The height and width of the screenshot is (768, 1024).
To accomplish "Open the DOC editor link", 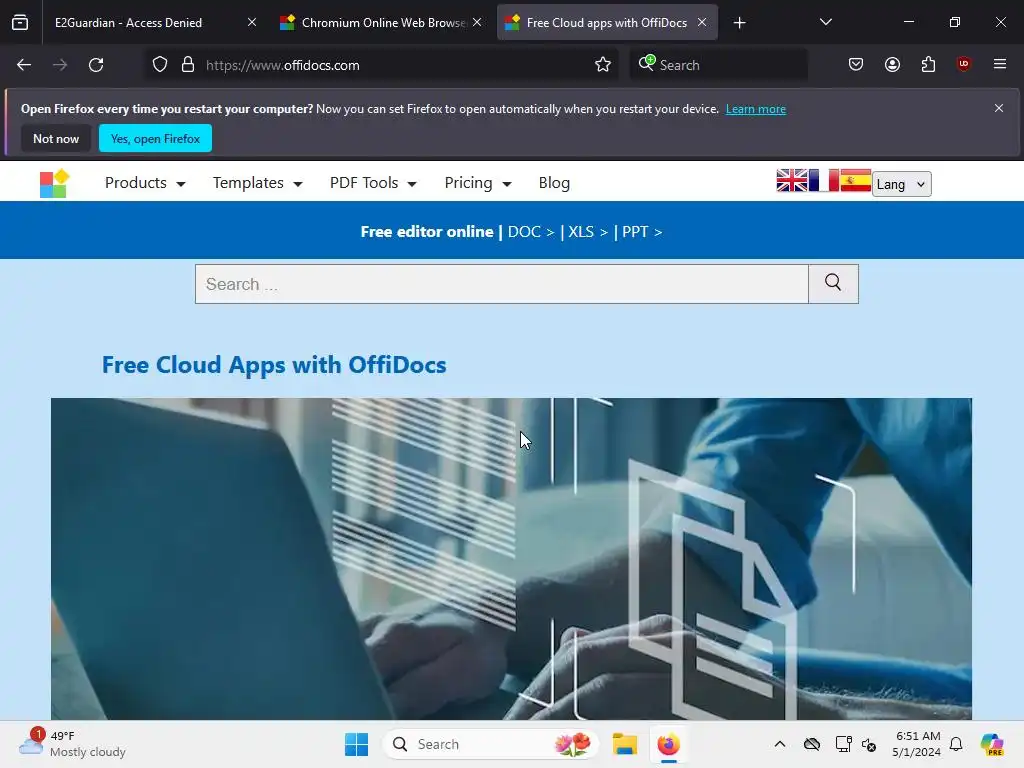I will [531, 232].
